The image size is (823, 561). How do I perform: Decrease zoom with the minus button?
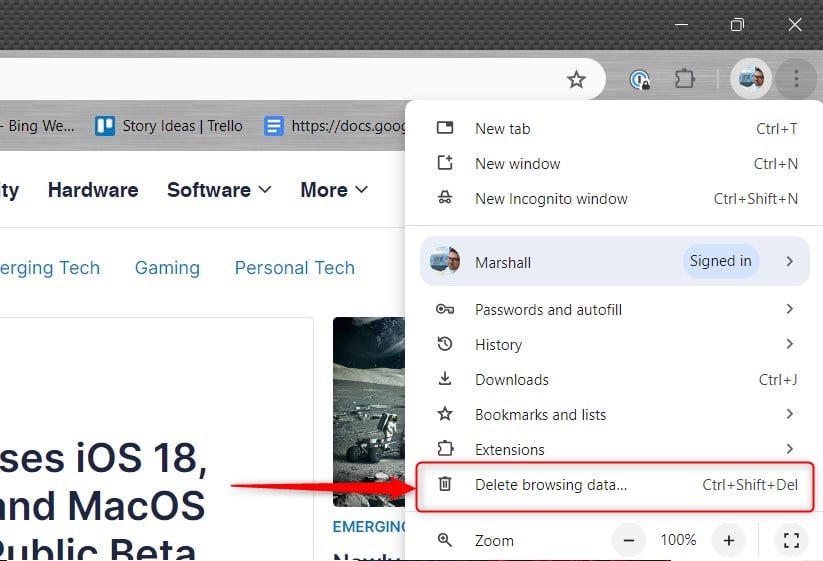(x=629, y=540)
